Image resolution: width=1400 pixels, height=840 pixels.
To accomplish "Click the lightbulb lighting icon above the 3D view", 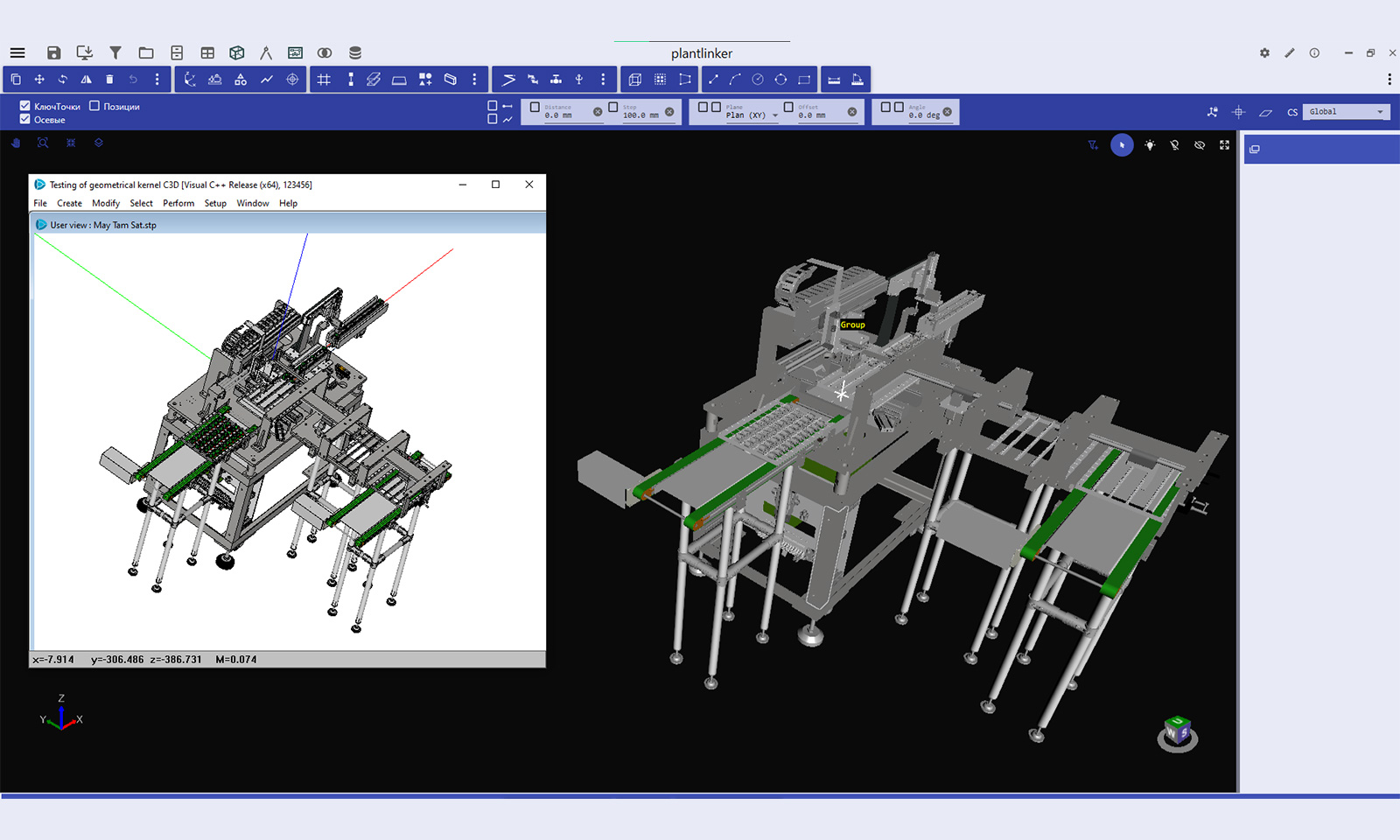I will [1150, 144].
